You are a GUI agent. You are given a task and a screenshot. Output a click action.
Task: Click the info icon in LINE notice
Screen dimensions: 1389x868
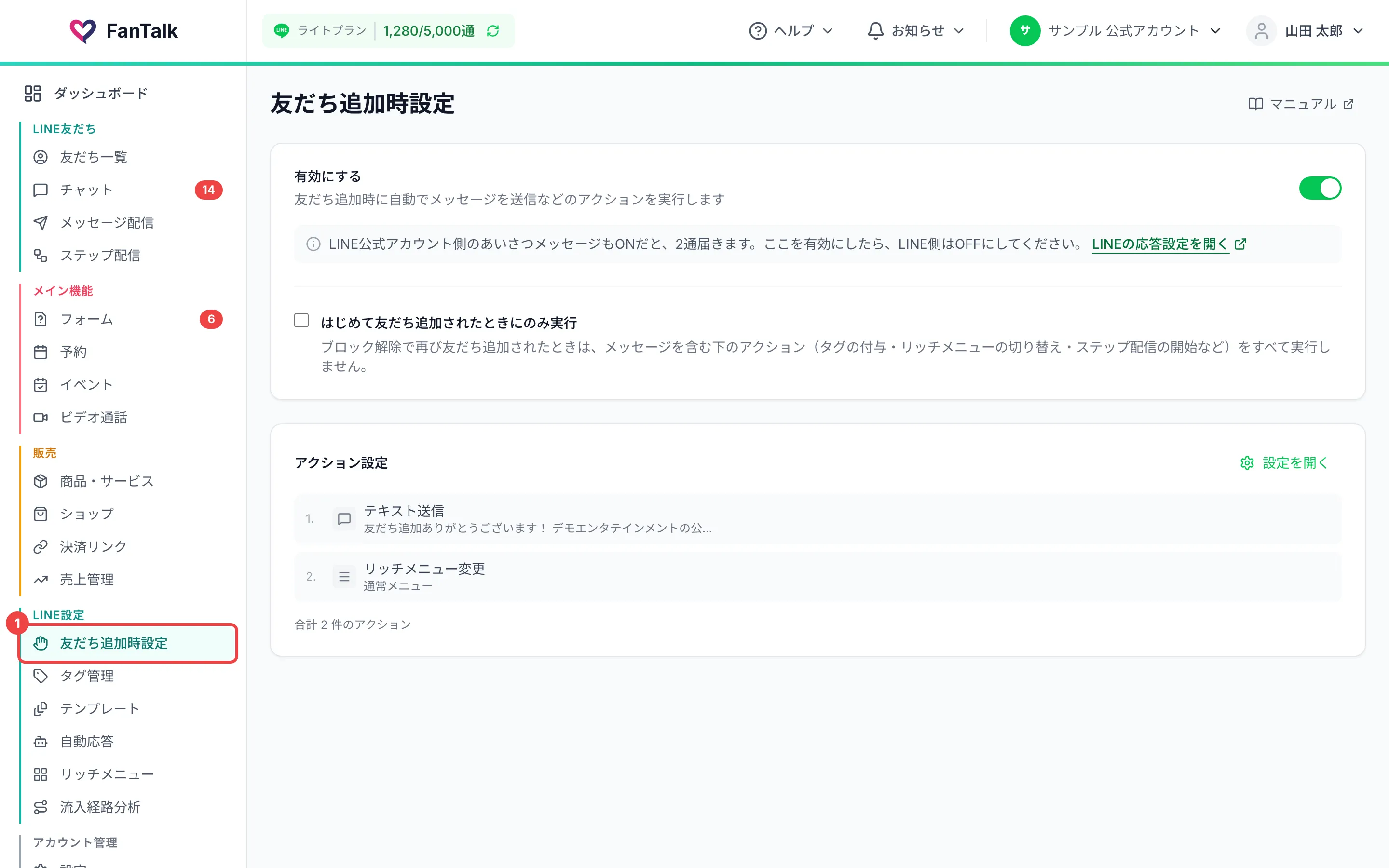click(x=313, y=244)
